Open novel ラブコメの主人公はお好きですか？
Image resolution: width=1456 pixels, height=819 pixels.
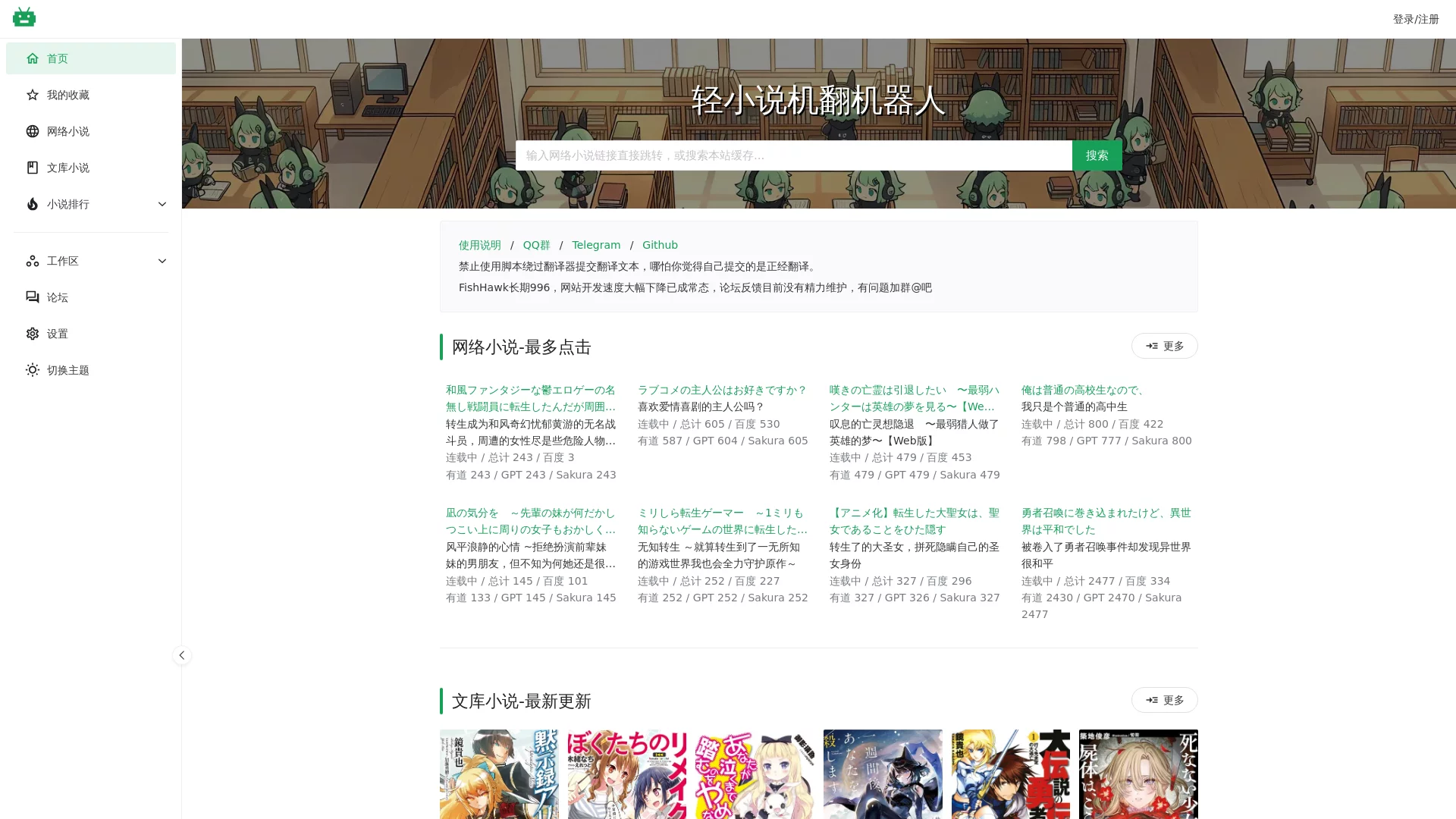click(722, 390)
